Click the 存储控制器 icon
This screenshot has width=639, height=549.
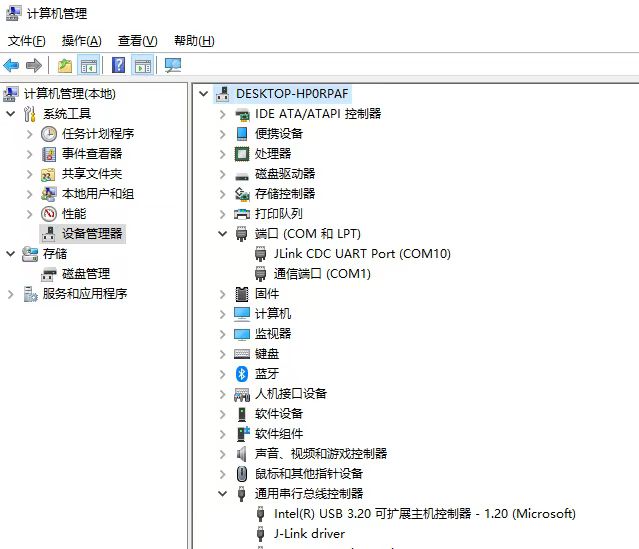coord(242,194)
